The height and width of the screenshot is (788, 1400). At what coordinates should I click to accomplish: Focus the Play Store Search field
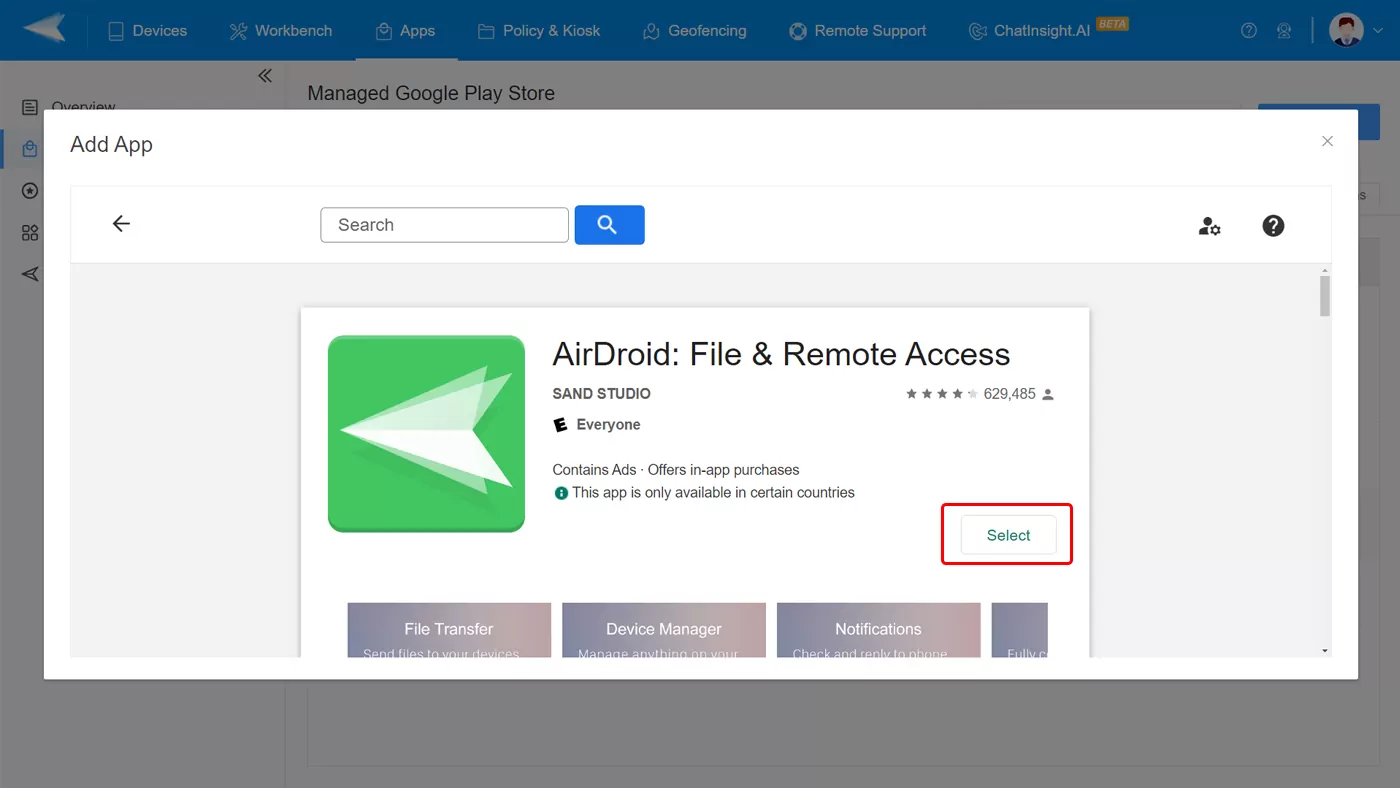[444, 225]
